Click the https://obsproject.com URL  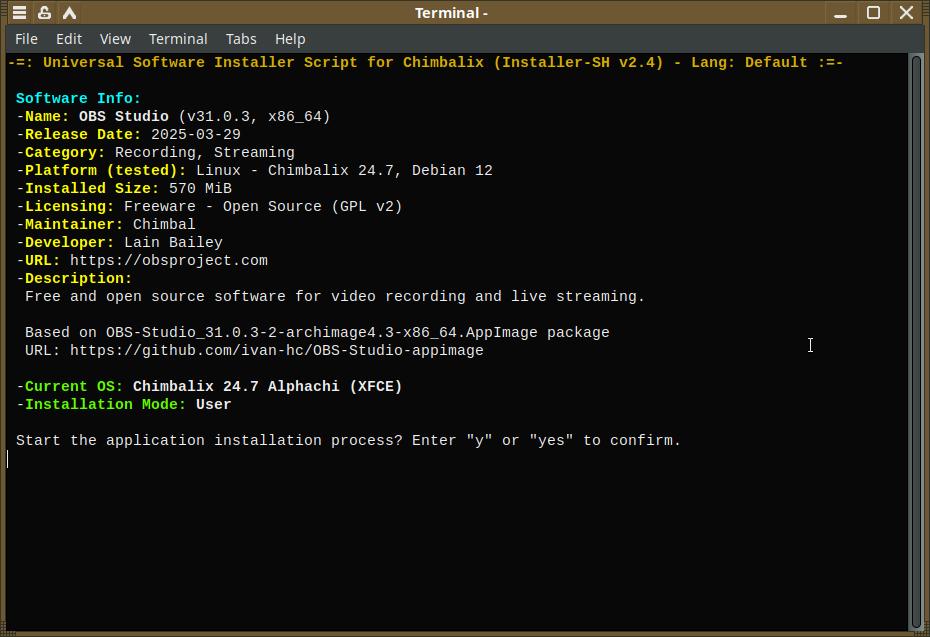click(x=169, y=261)
